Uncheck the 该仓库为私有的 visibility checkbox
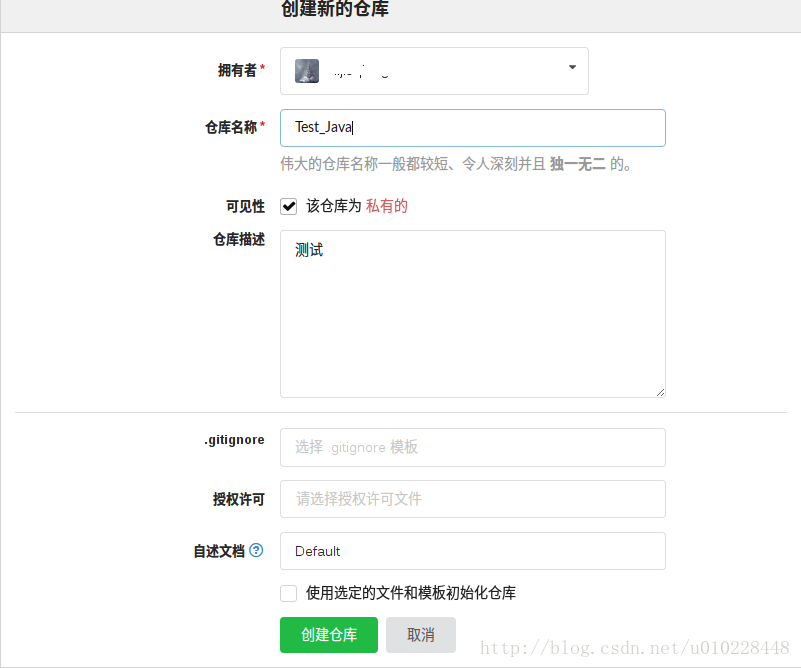 coord(289,206)
